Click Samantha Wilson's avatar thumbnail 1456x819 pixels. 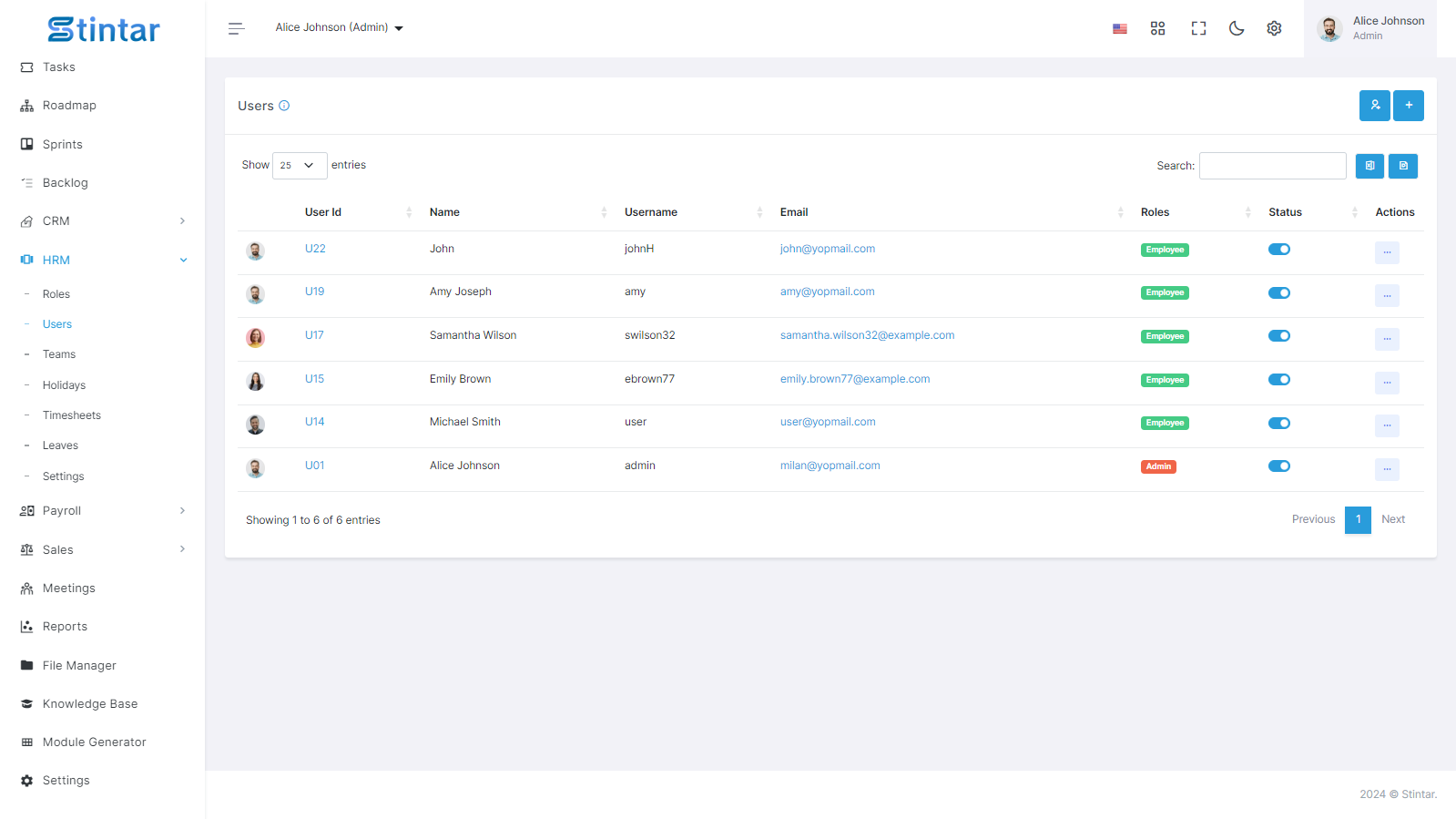256,338
